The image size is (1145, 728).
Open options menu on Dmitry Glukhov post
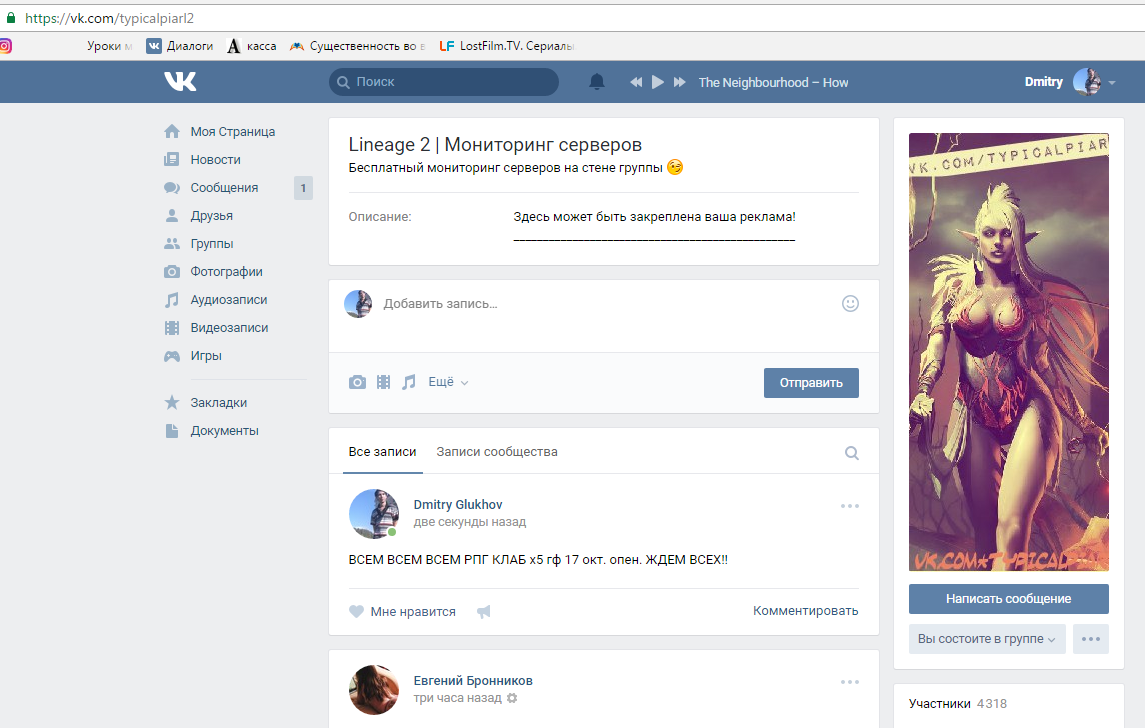pos(850,506)
